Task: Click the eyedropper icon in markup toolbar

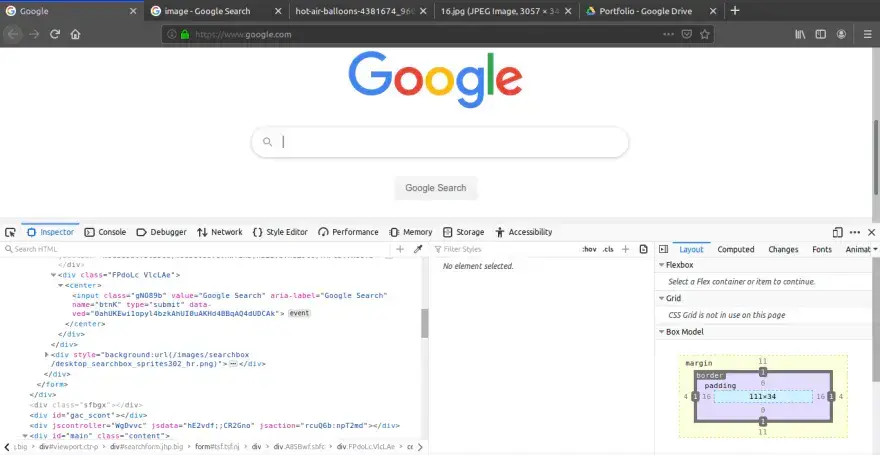Action: pyautogui.click(x=418, y=249)
